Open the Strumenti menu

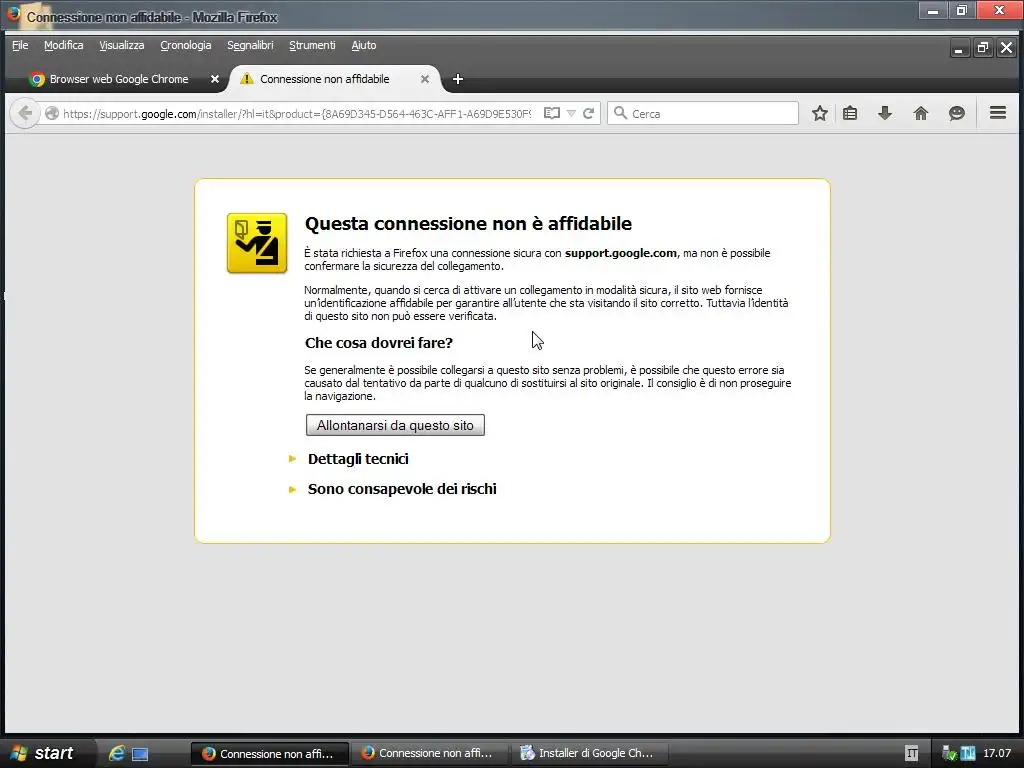[312, 45]
